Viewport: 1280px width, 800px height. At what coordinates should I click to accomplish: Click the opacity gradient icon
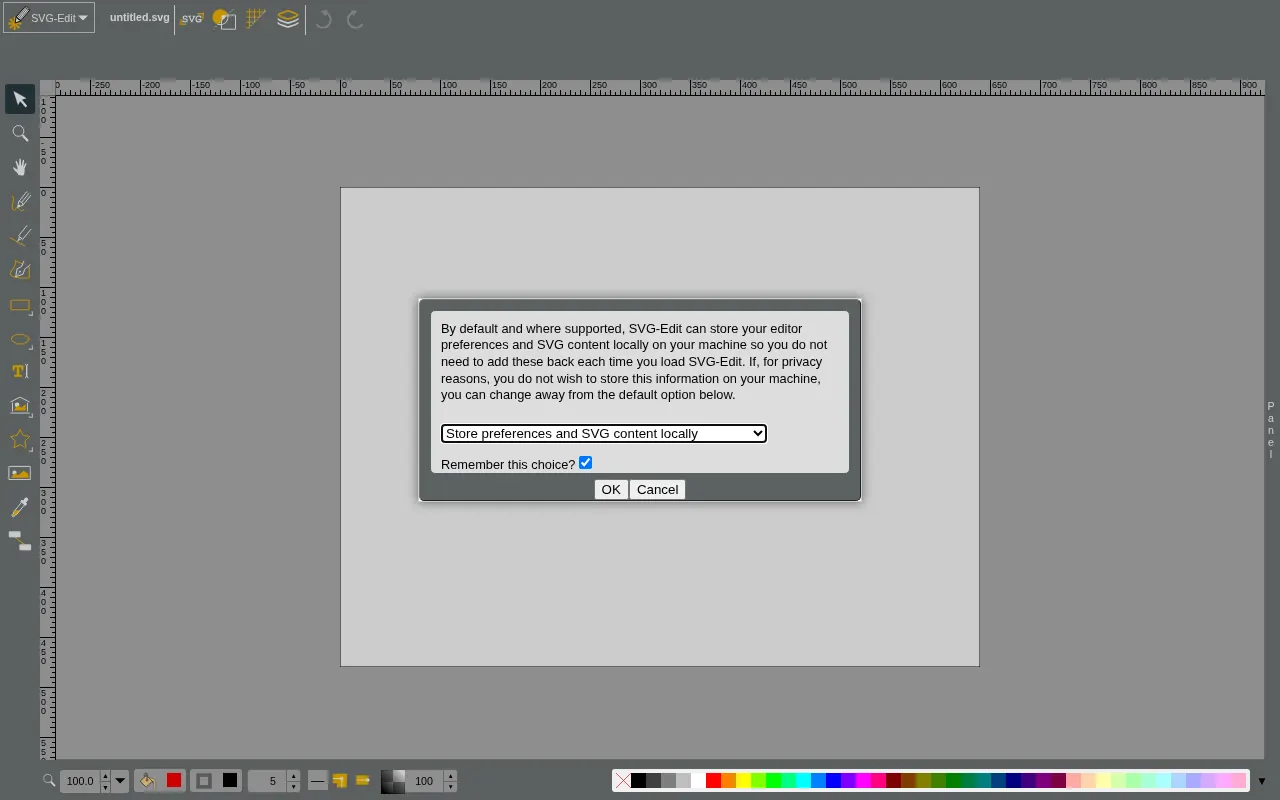393,781
